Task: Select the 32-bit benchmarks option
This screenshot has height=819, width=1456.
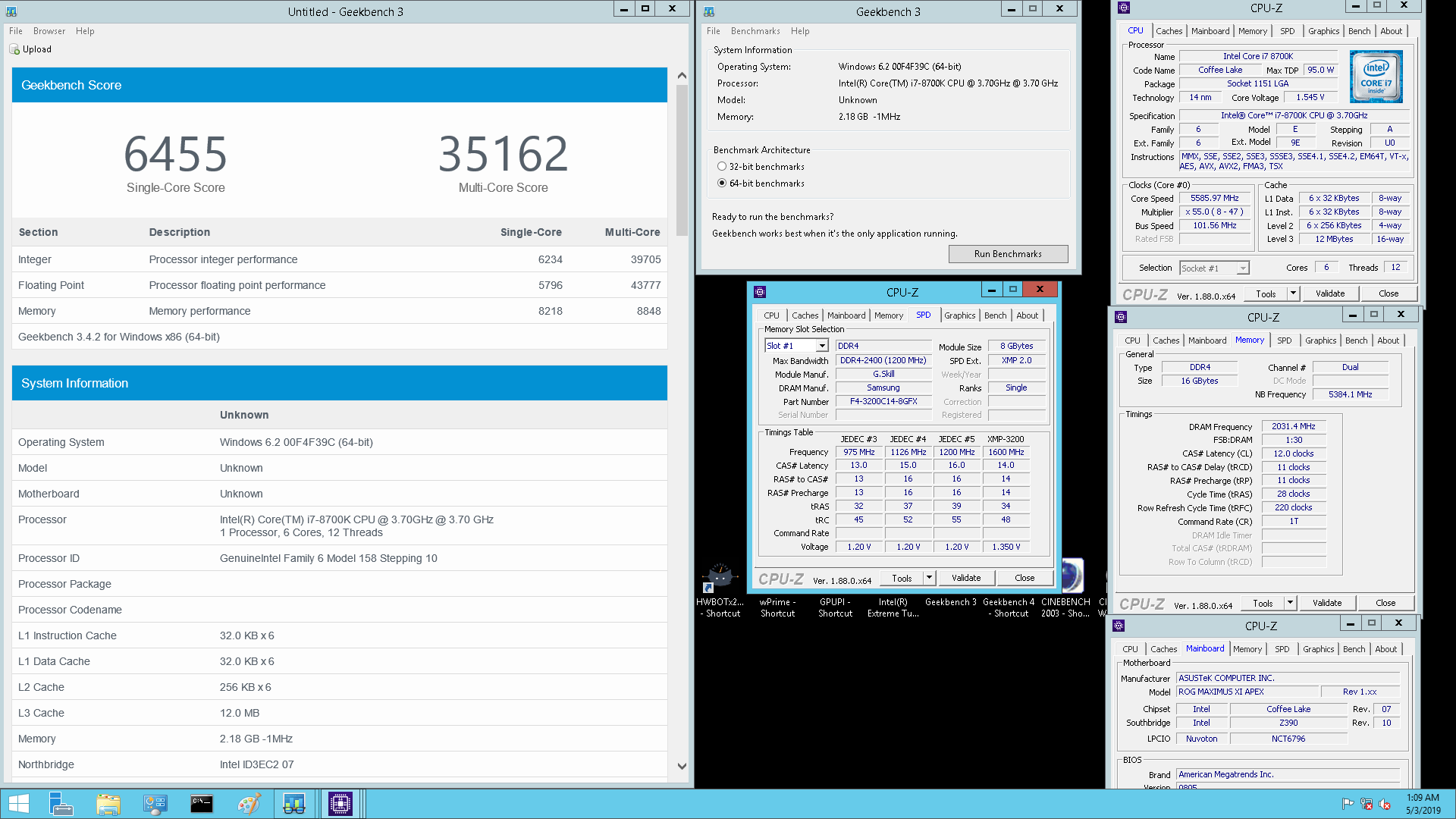Action: (x=722, y=167)
